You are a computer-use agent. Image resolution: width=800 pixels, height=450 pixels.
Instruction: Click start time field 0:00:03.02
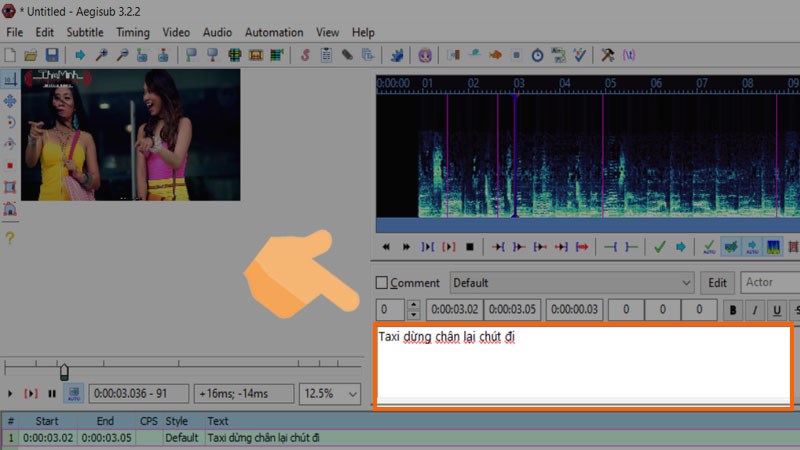coord(455,310)
